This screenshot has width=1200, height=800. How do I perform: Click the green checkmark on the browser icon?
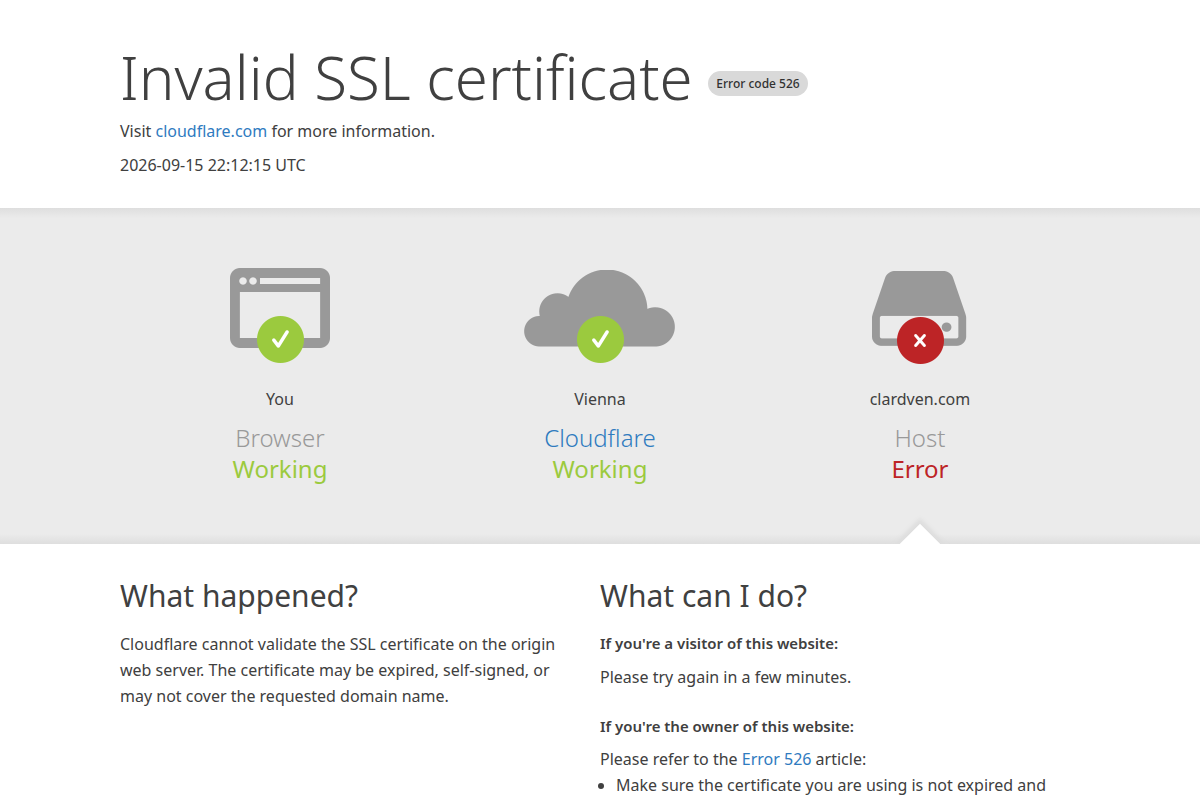[x=280, y=340]
